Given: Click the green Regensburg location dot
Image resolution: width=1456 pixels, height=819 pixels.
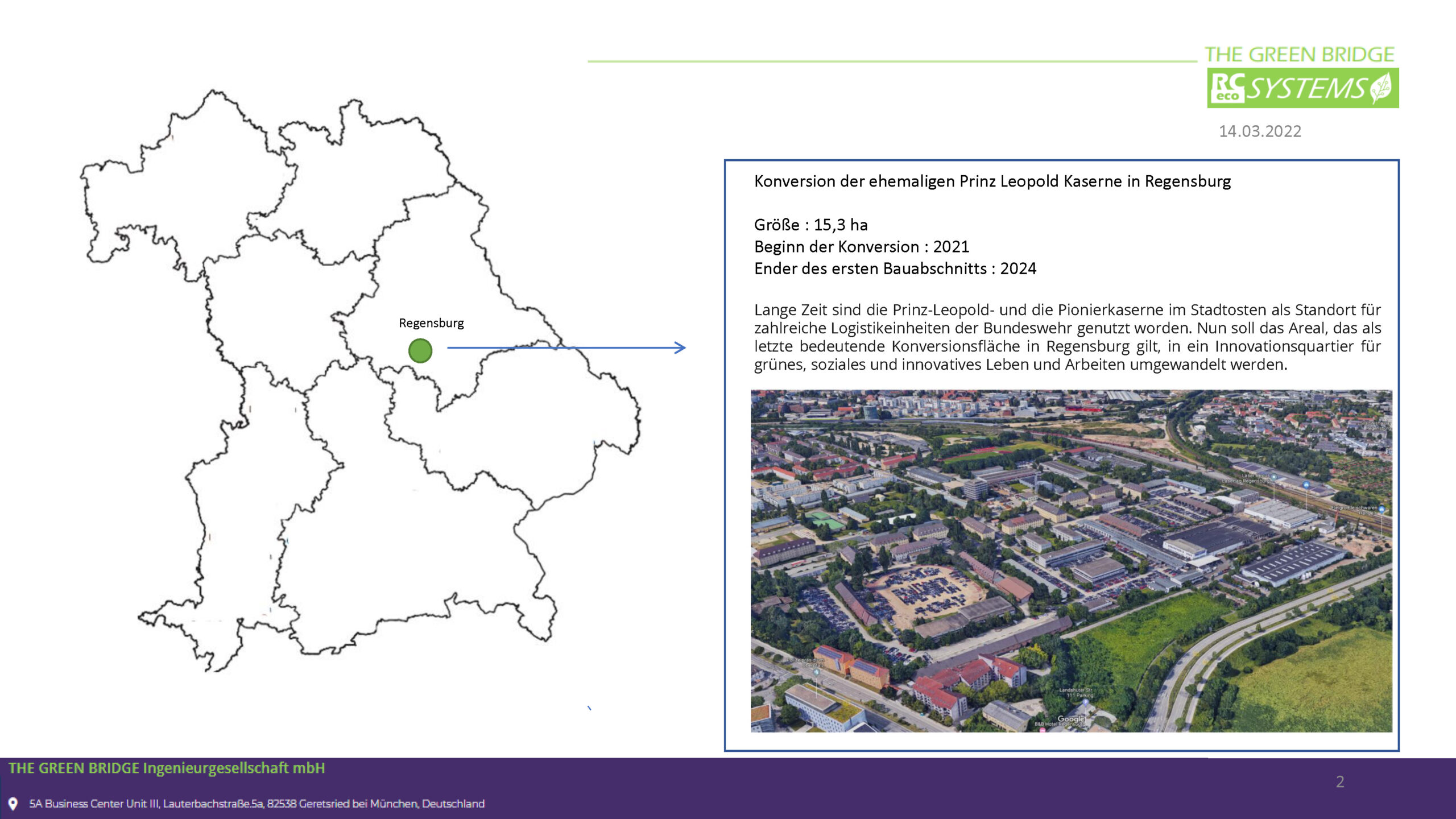Looking at the screenshot, I should pos(420,350).
